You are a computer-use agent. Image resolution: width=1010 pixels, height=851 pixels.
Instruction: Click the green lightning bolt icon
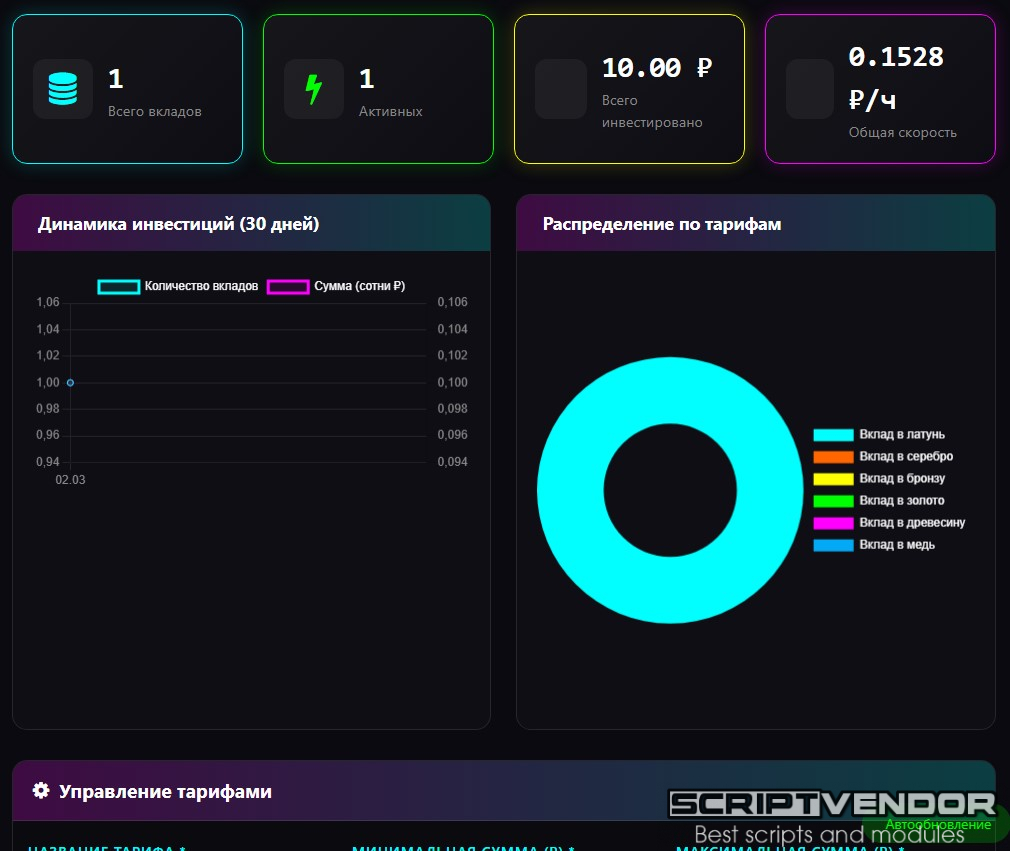(314, 89)
